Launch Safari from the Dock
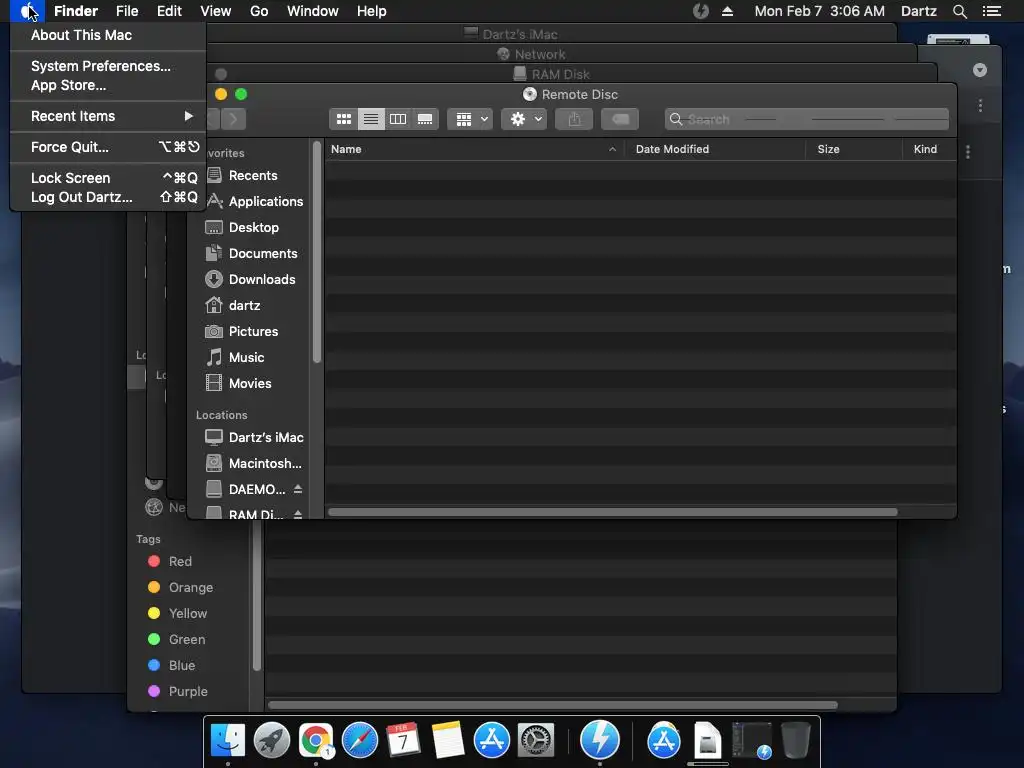Image resolution: width=1024 pixels, height=768 pixels. (360, 740)
